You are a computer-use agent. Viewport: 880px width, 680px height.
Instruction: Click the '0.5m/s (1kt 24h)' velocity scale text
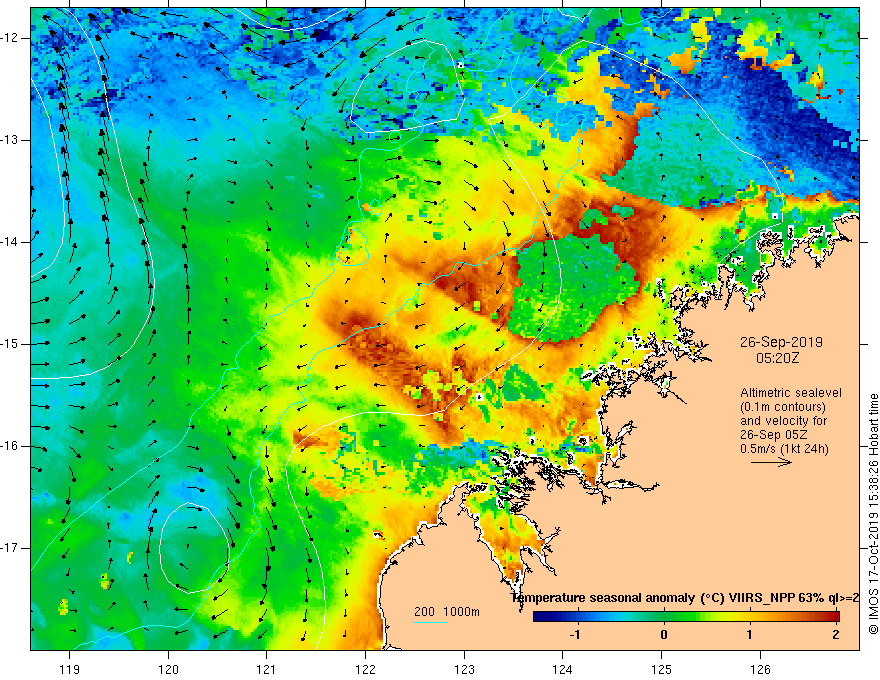point(784,449)
